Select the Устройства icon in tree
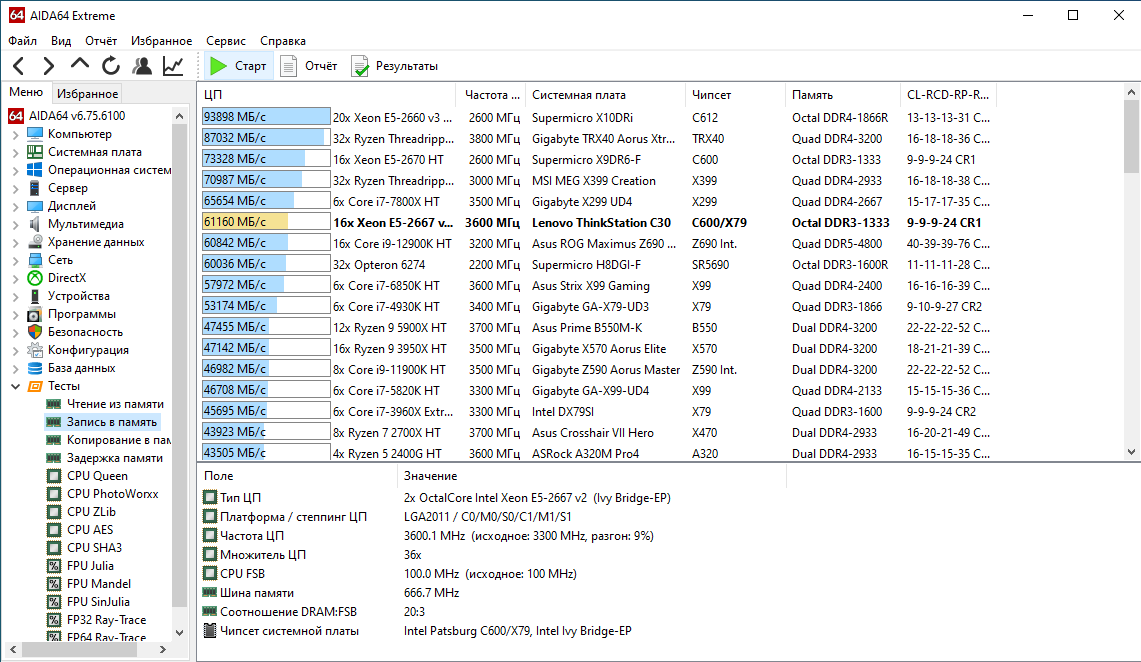Image resolution: width=1141 pixels, height=662 pixels. 35,296
